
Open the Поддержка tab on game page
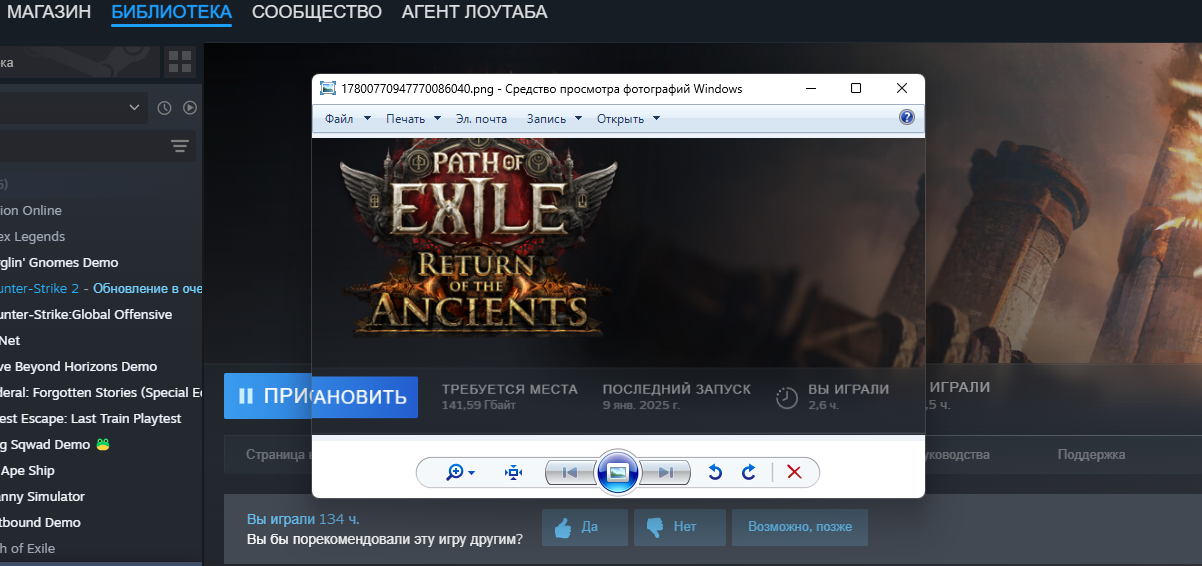click(1091, 454)
